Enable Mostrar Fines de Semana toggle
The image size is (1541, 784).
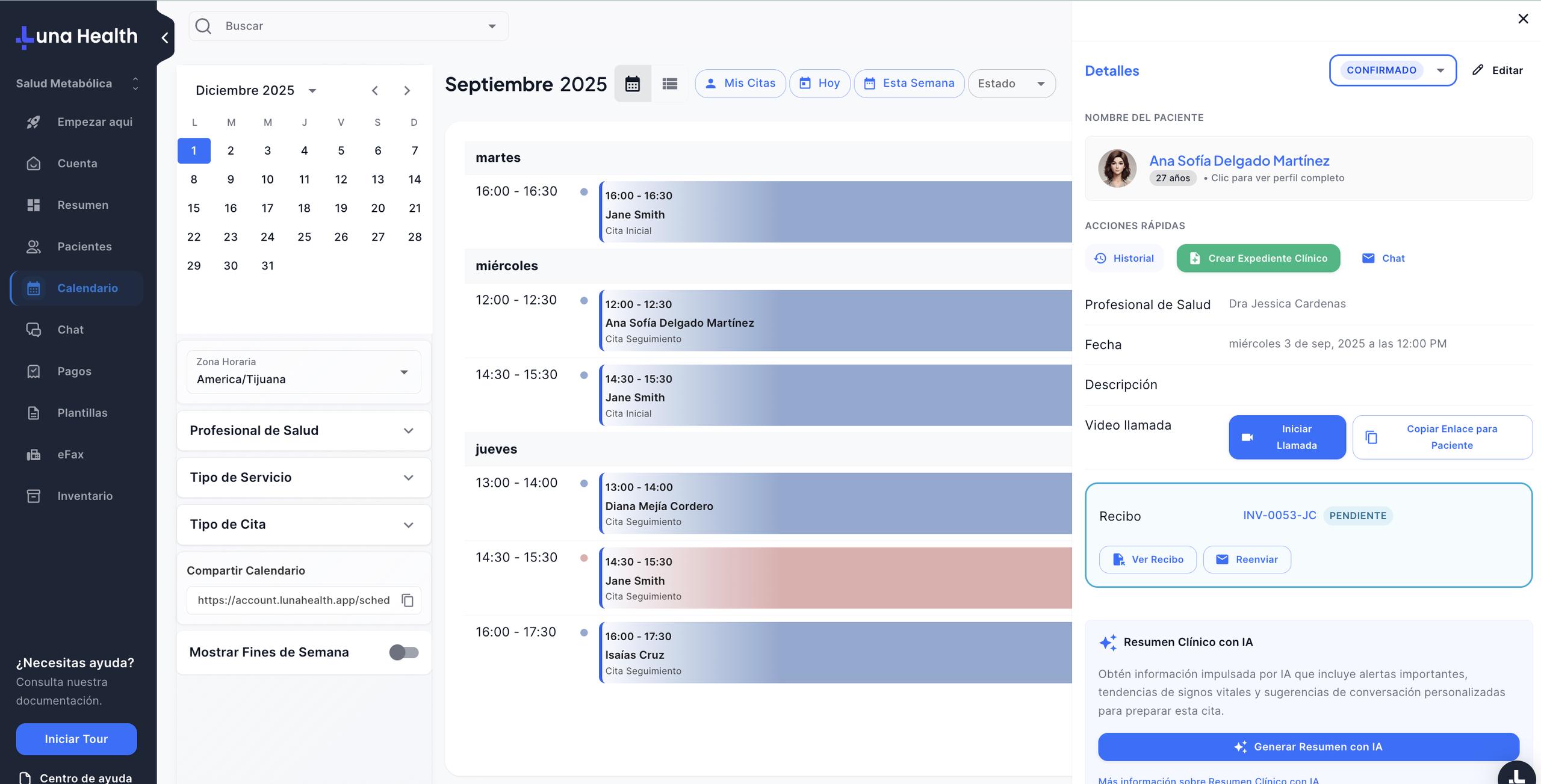pyautogui.click(x=403, y=652)
